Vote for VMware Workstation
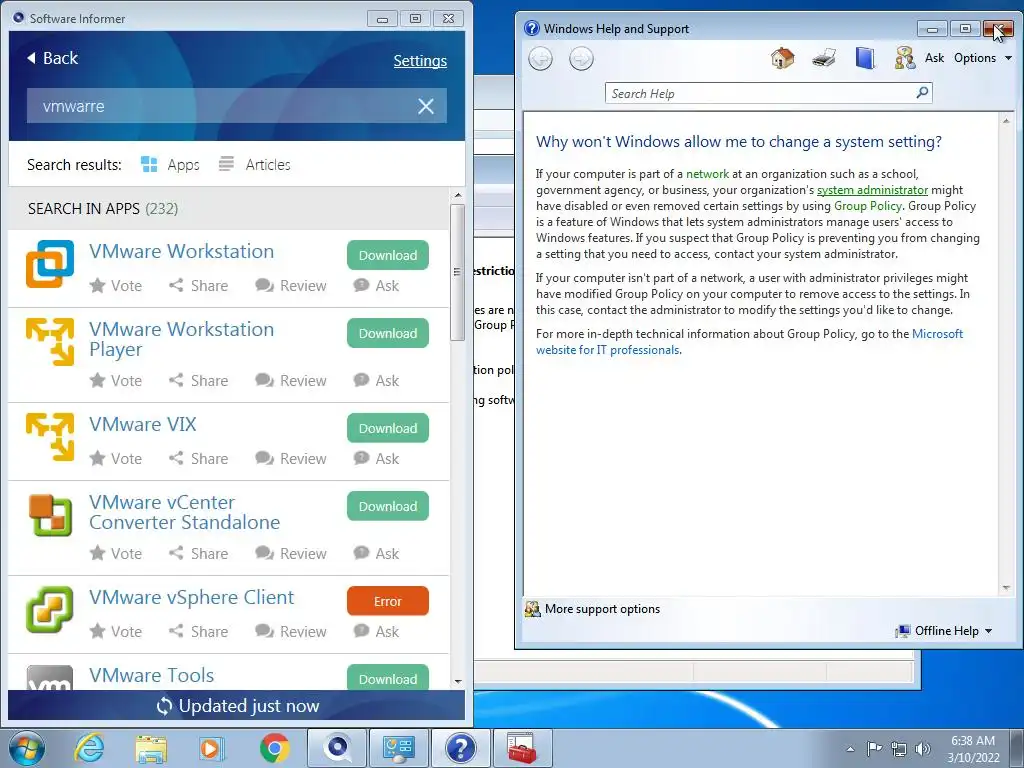 116,285
